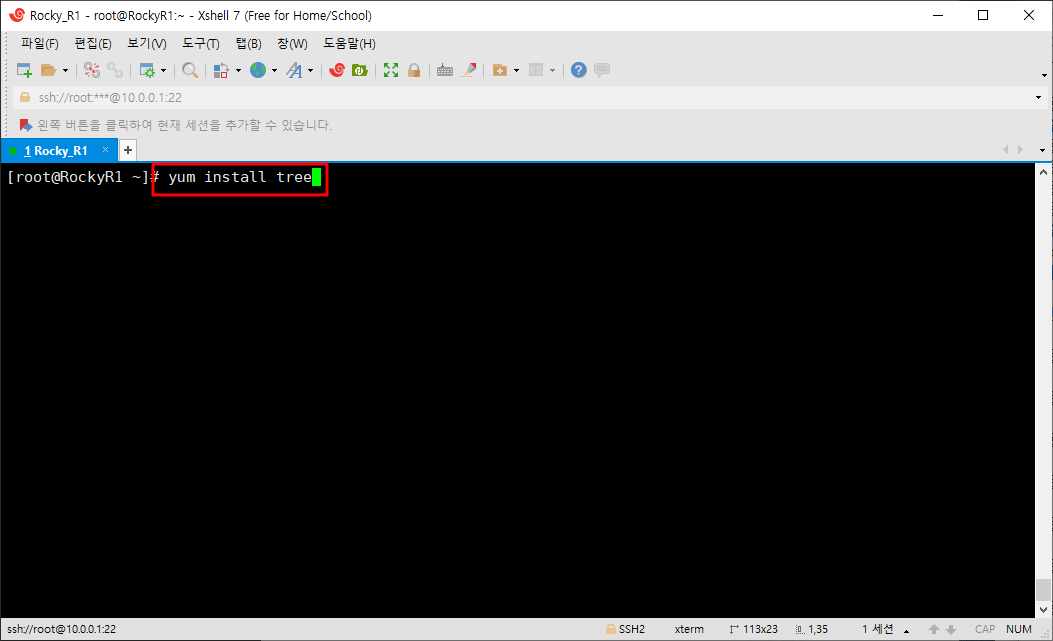Expand the folder plus icon dropdown arrow
This screenshot has width=1053, height=641.
[516, 71]
